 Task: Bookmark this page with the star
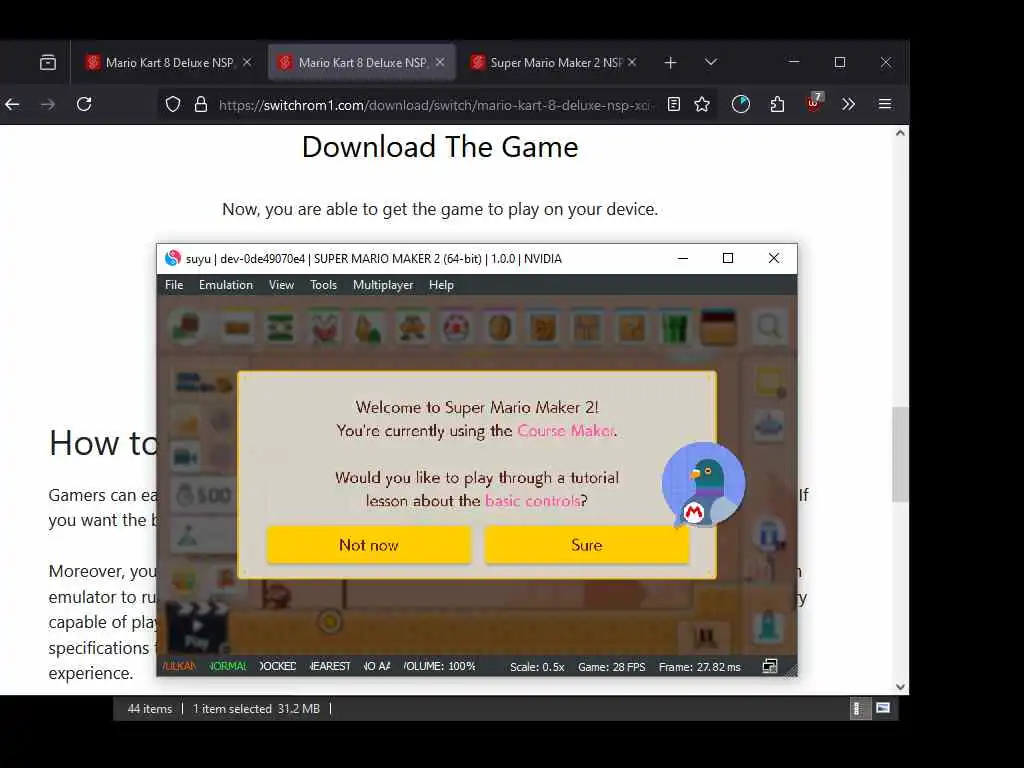tap(702, 104)
